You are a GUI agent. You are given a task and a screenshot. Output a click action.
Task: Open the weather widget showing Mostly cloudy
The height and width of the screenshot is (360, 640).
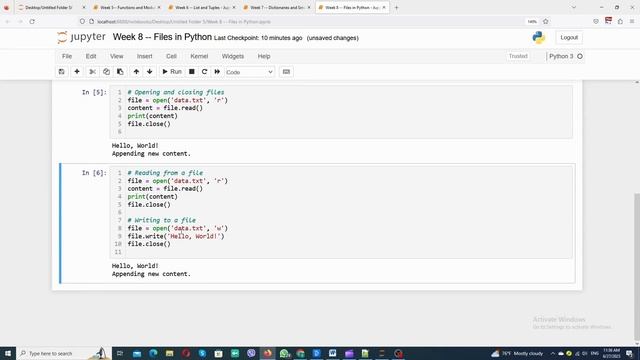pos(517,353)
